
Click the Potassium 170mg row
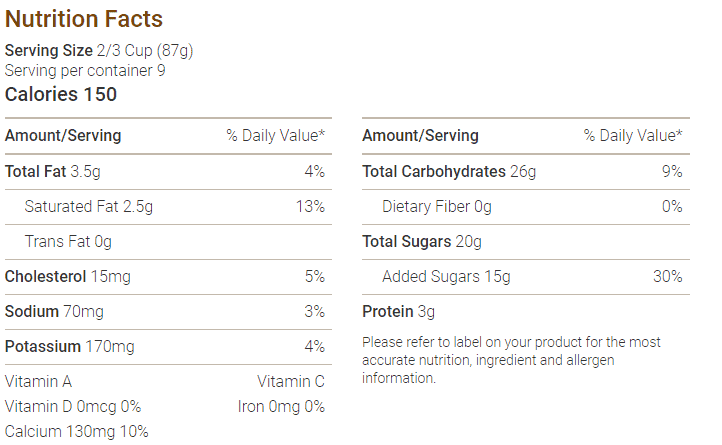[x=168, y=347]
